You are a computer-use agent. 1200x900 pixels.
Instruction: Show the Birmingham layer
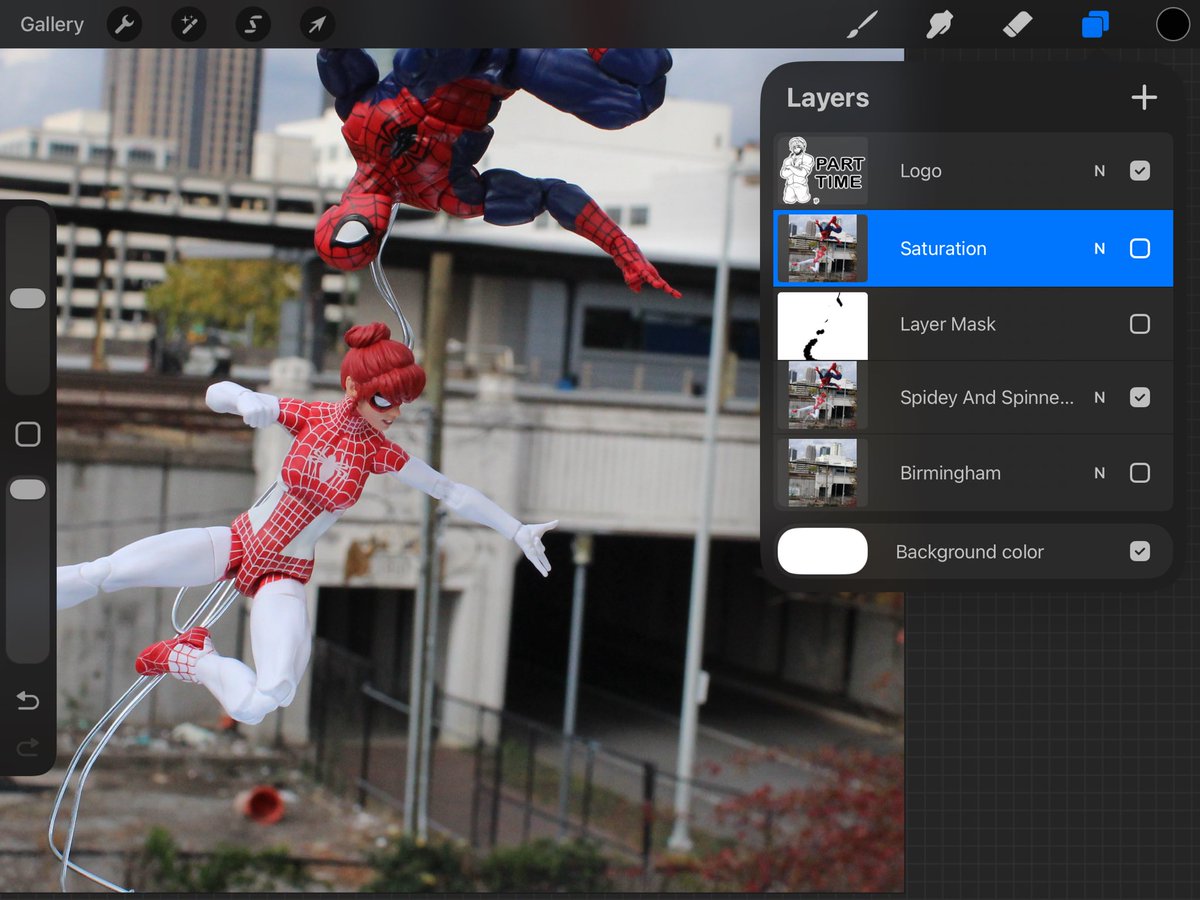1140,473
